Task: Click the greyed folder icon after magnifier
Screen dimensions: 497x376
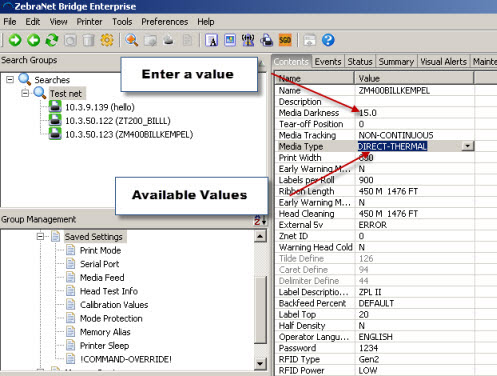Action: coord(150,40)
